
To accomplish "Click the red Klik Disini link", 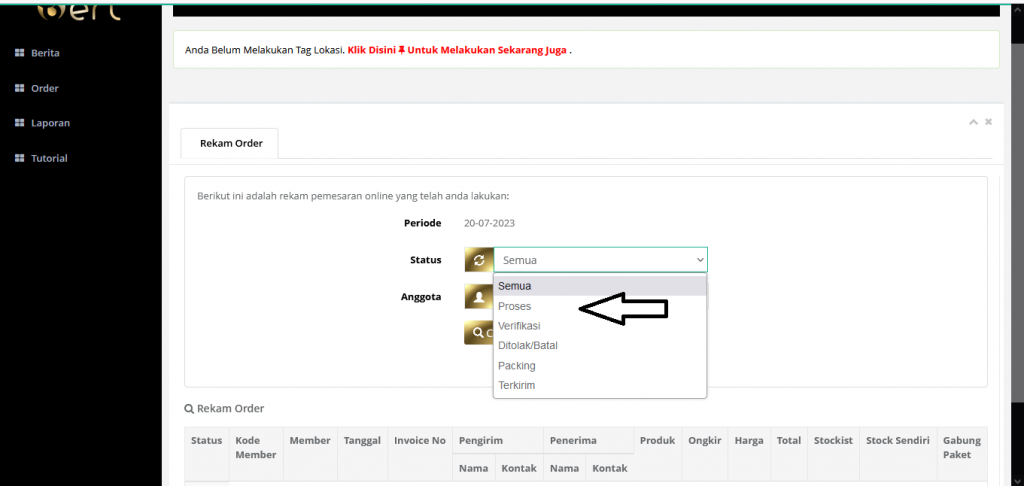I will (371, 49).
